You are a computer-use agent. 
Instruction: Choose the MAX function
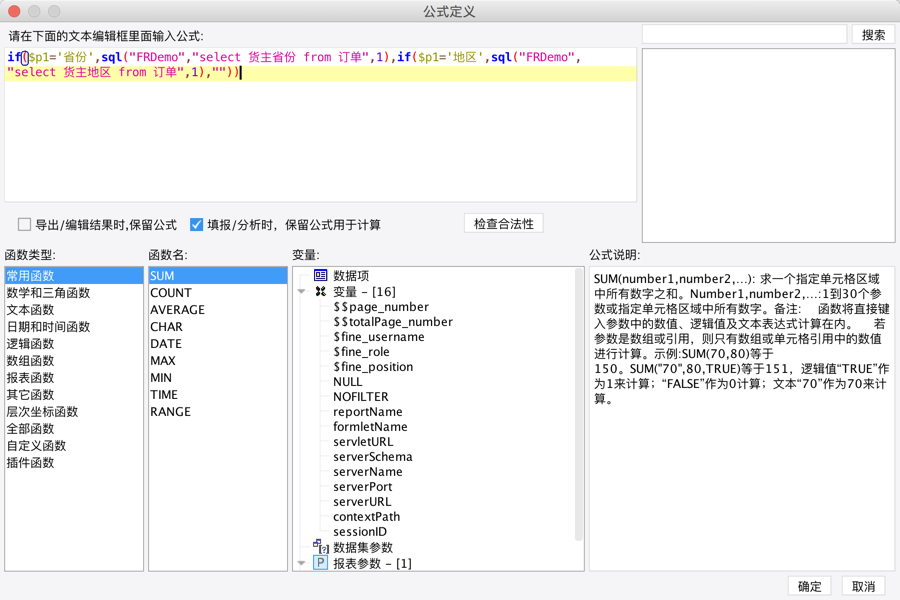point(218,361)
